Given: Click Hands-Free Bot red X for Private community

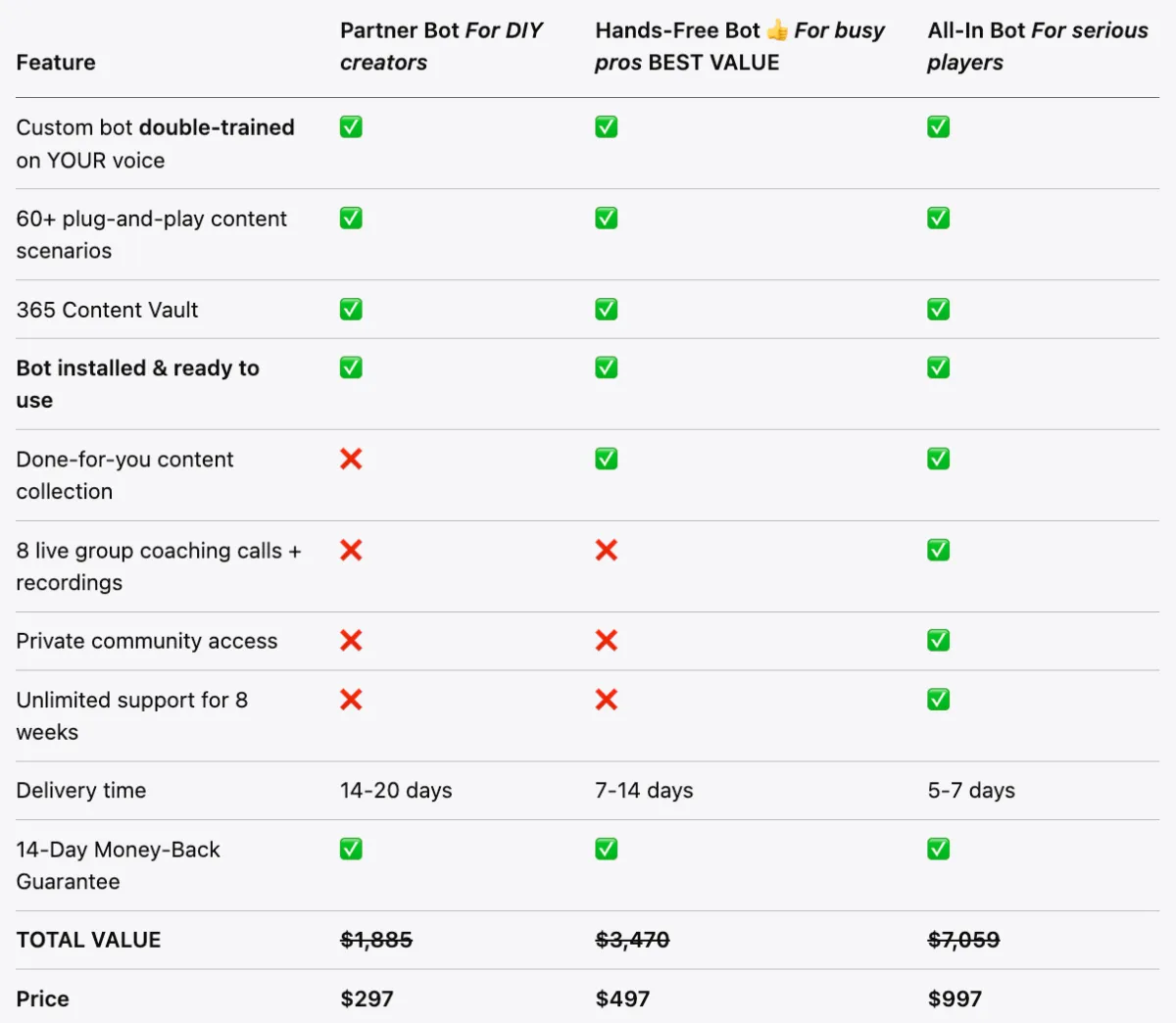Looking at the screenshot, I should pos(607,641).
